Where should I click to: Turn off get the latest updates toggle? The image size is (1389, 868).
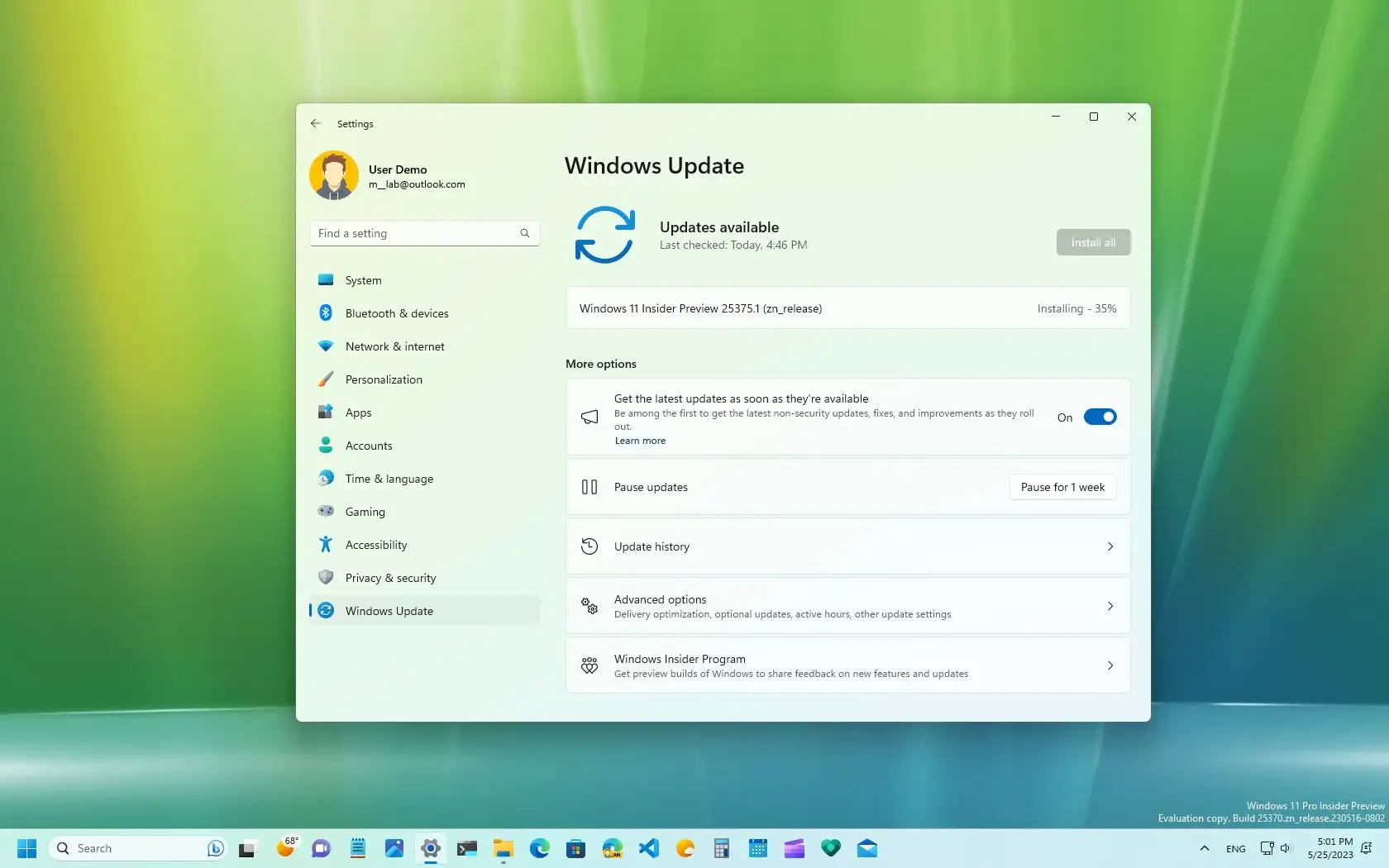[x=1100, y=417]
